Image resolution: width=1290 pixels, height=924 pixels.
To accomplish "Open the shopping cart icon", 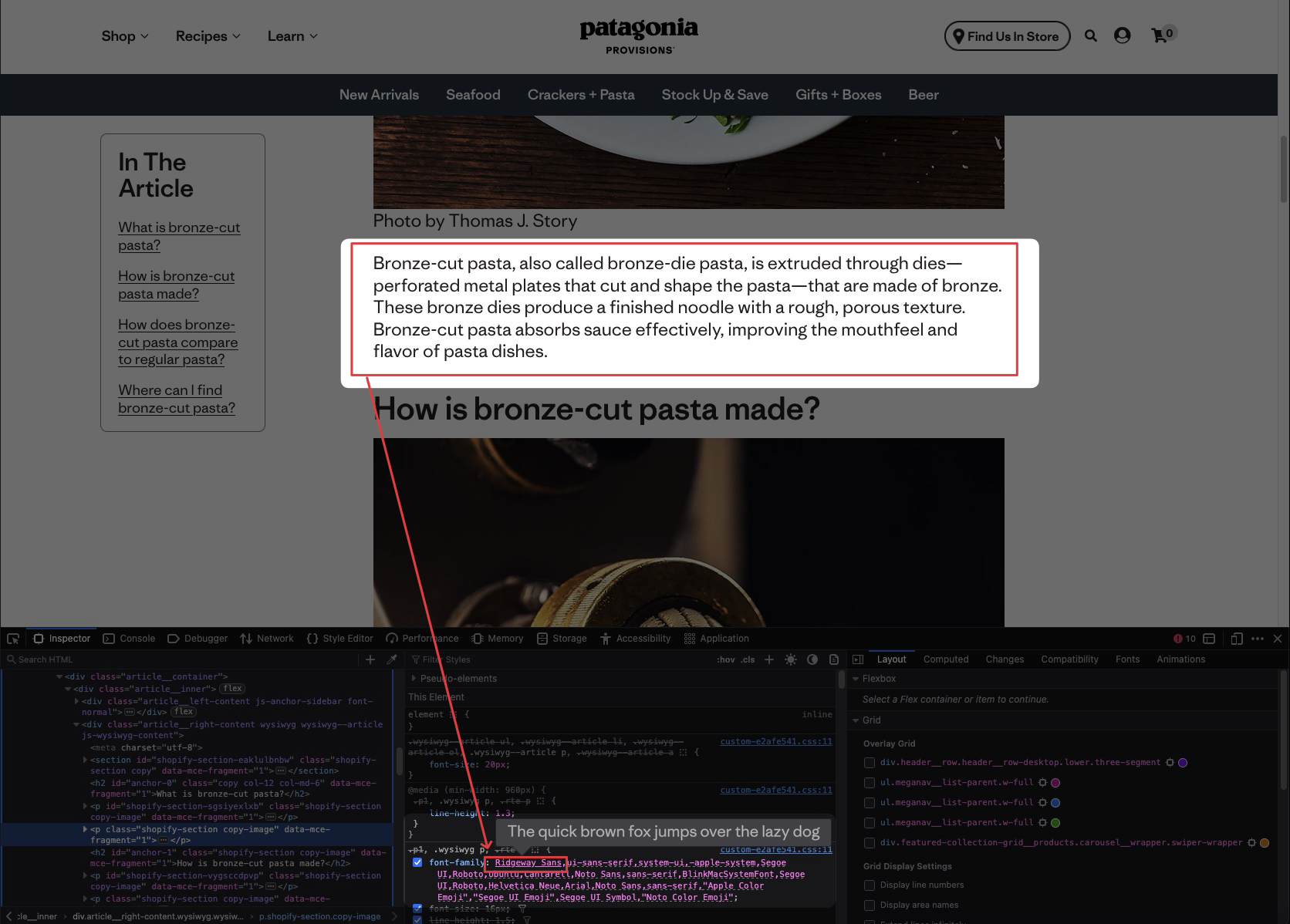I will pos(1159,35).
